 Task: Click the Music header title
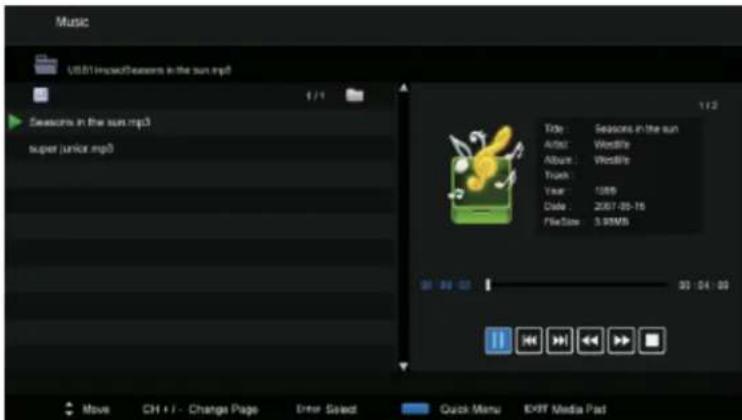tap(72, 22)
